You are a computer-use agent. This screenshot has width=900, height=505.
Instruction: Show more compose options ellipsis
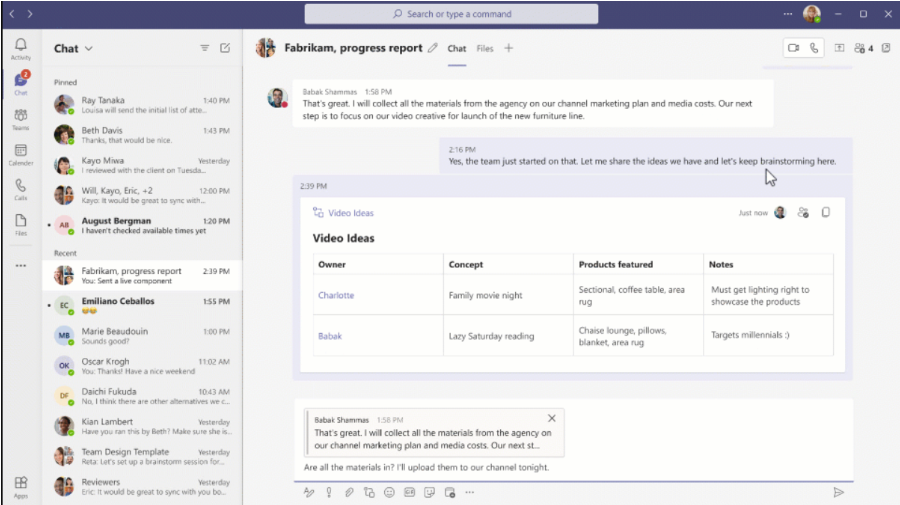(469, 492)
